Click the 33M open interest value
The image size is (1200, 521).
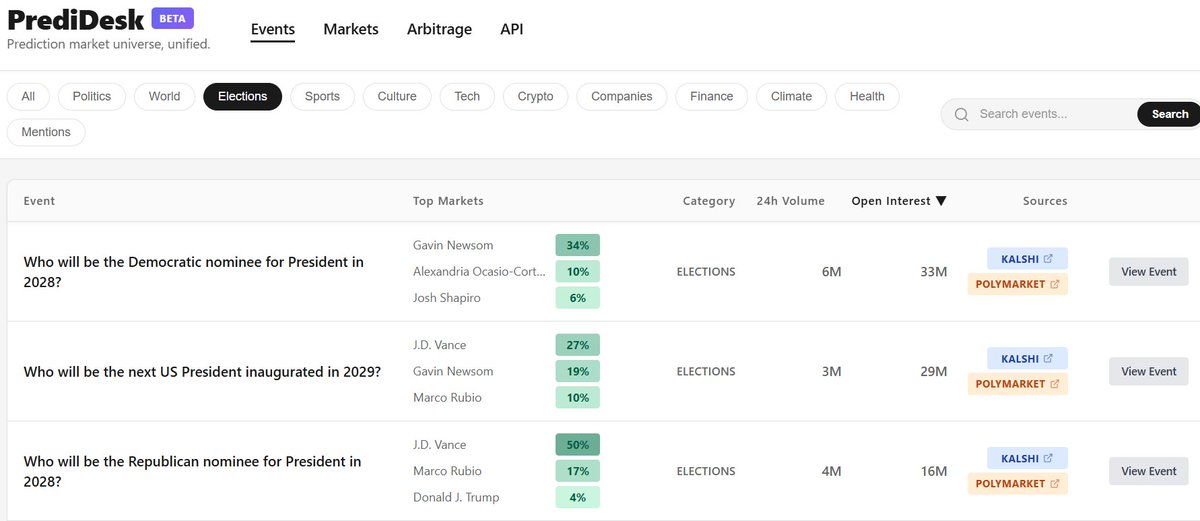933,271
